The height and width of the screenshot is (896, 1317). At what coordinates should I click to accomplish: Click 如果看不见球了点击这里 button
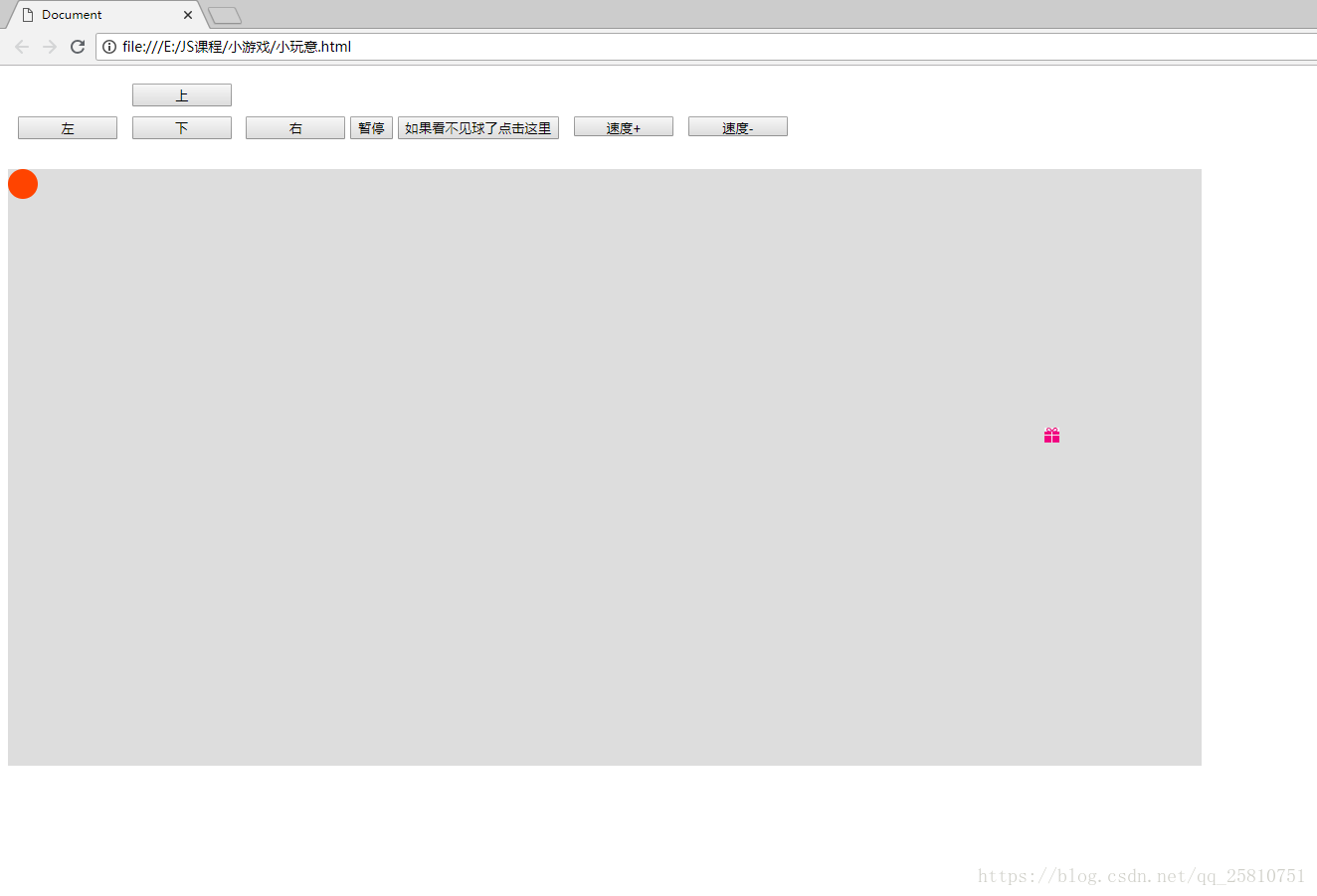[478, 128]
